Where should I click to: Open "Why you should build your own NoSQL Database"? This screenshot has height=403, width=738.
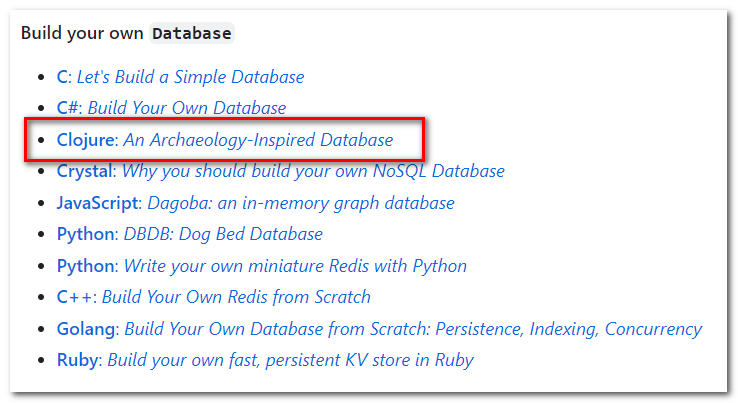313,171
